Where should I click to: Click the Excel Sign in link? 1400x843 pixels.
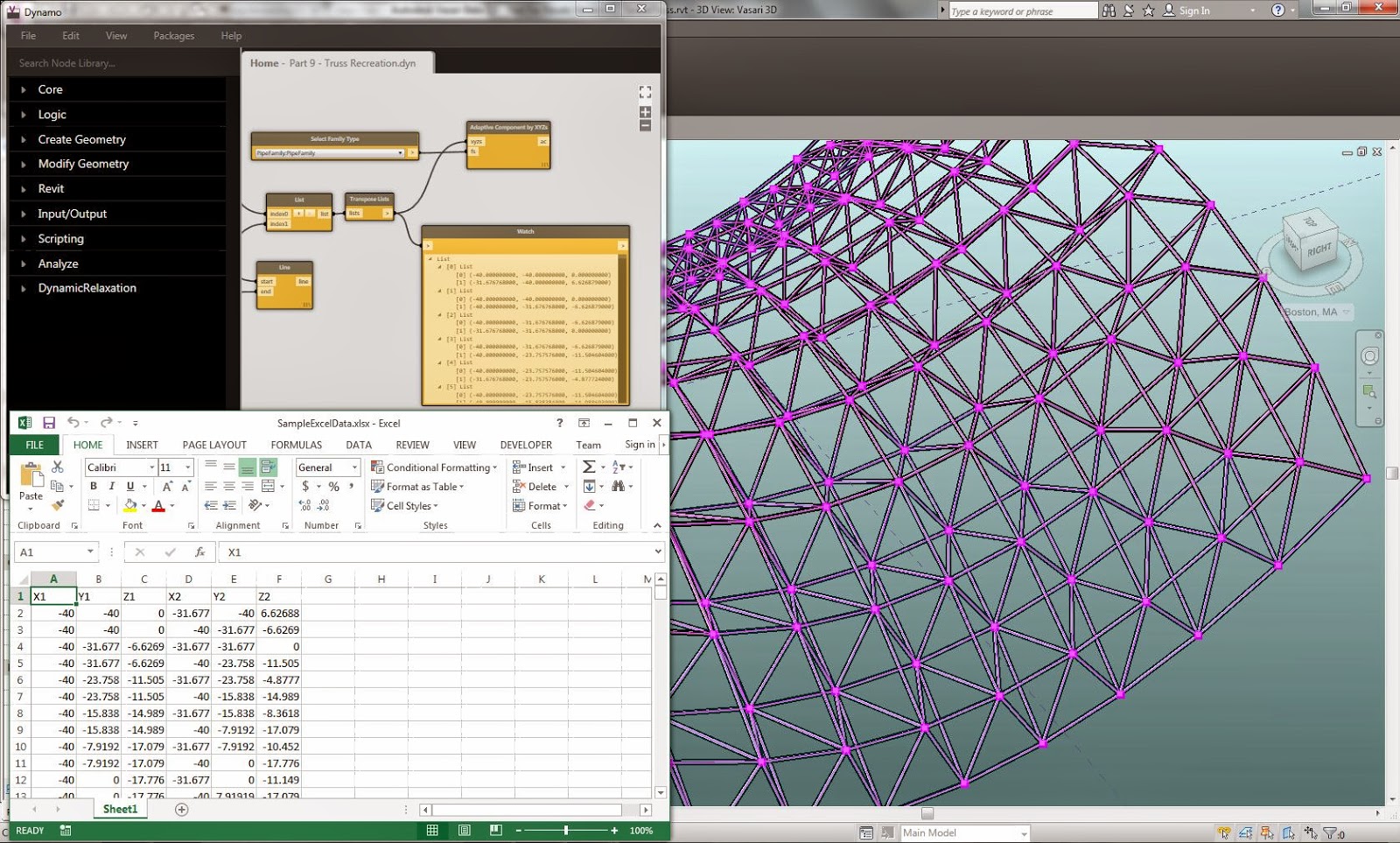pyautogui.click(x=640, y=444)
